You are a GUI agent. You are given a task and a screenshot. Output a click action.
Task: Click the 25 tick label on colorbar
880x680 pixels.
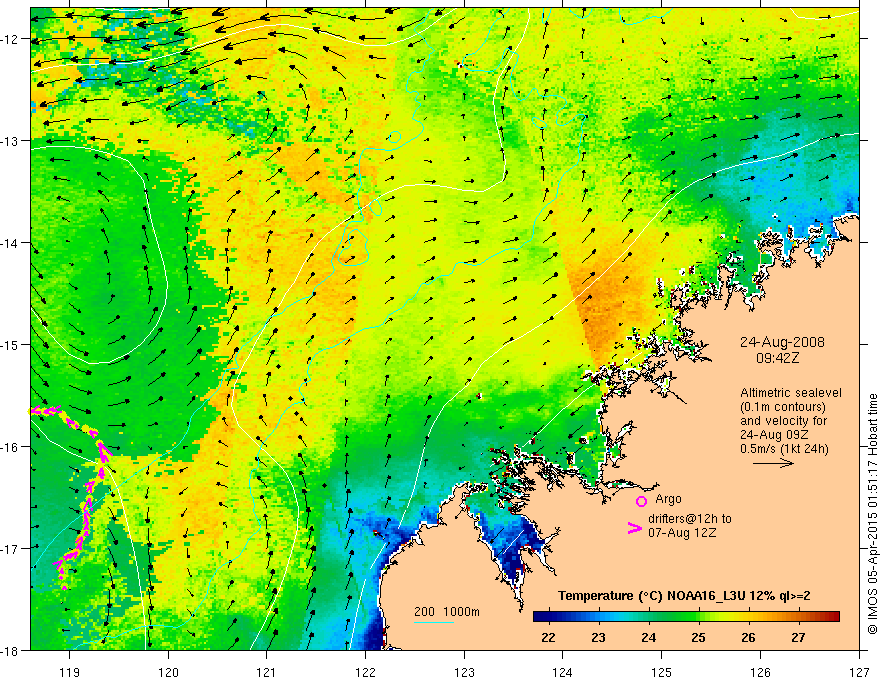[699, 637]
